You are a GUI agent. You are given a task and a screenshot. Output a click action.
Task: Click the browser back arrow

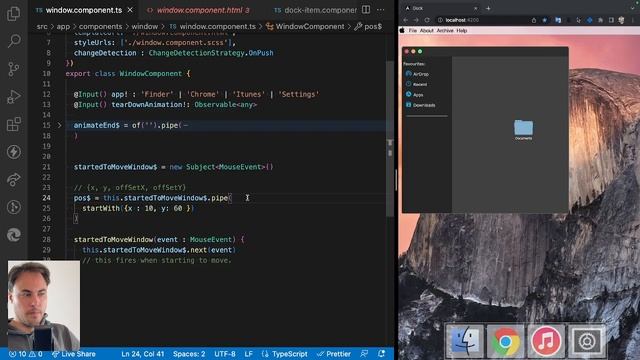click(x=406, y=20)
